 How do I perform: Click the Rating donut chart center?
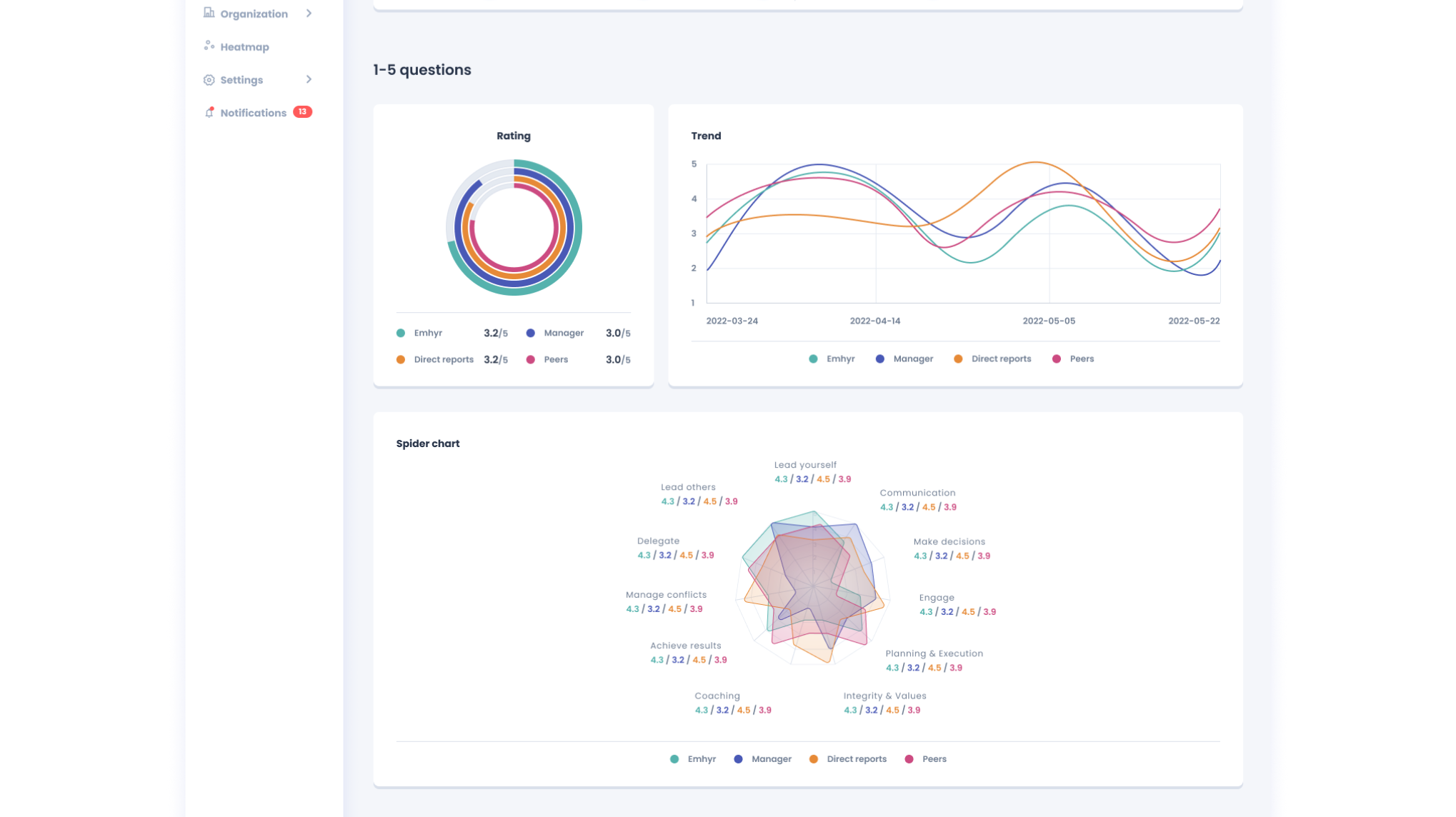514,228
